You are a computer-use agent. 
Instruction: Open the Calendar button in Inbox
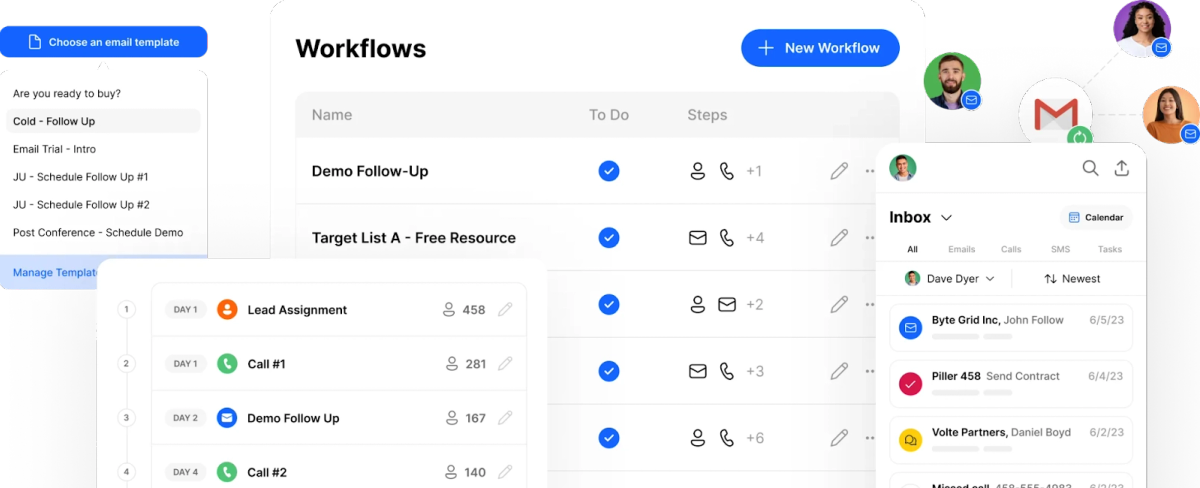pos(1096,217)
